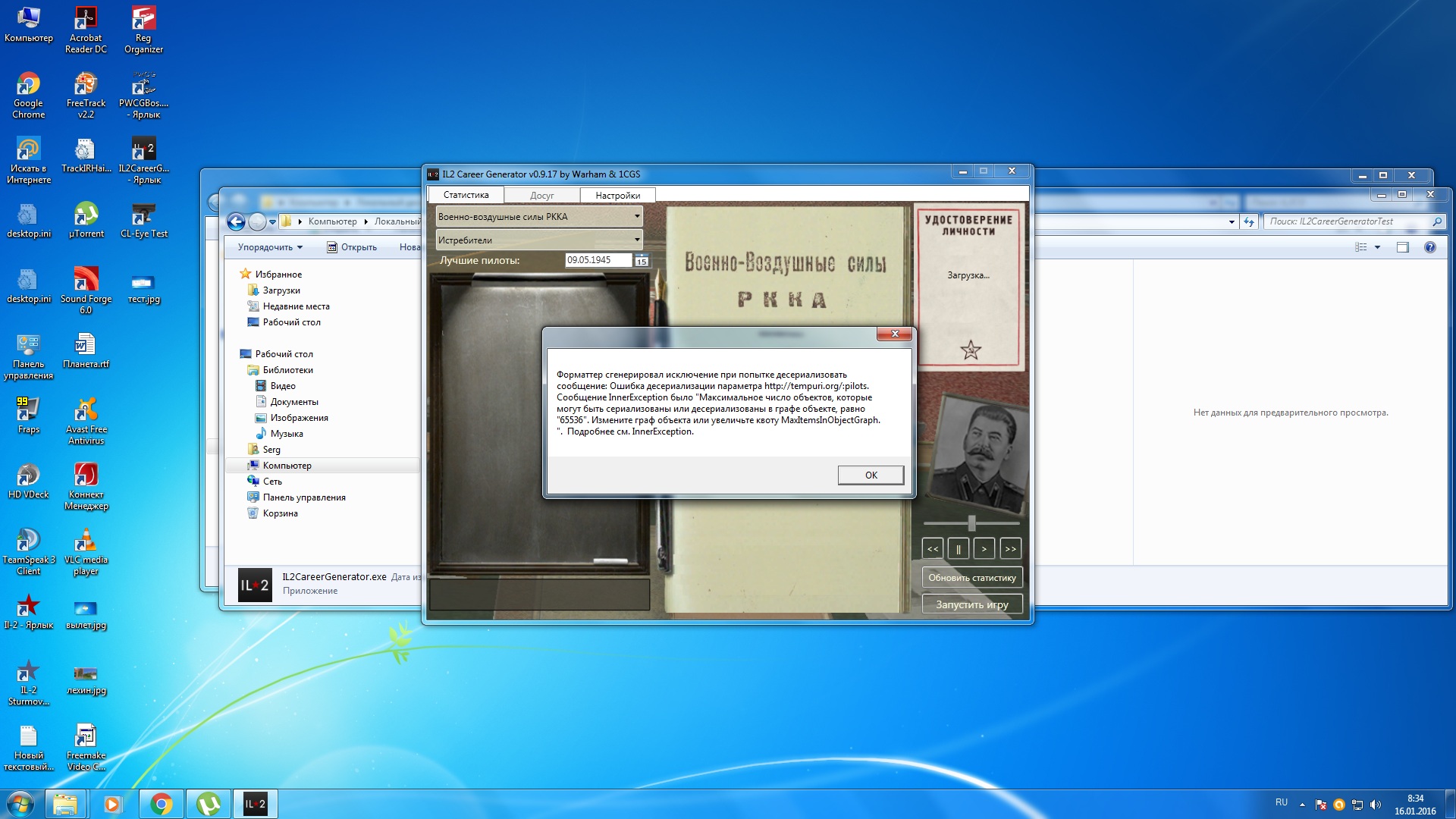Select Компьютер in Explorer tree
1456x819 pixels.
pyautogui.click(x=279, y=466)
